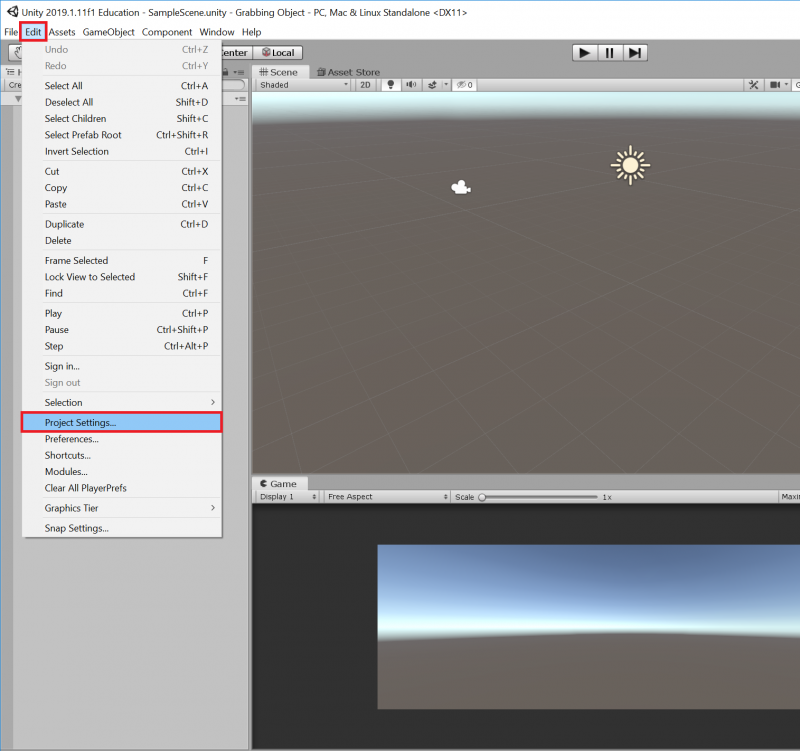Toggle 2D scene view mode
Viewport: 800px width, 751px height.
pos(365,85)
